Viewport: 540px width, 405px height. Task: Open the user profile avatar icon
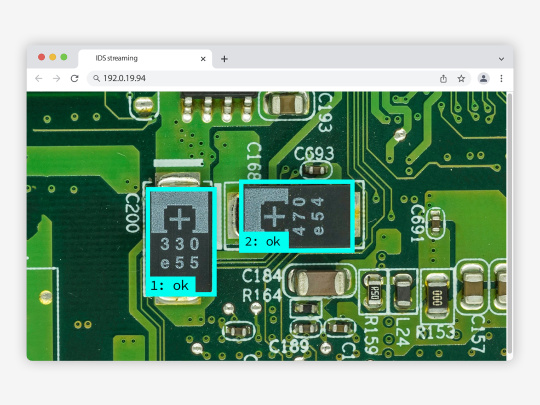click(x=484, y=79)
